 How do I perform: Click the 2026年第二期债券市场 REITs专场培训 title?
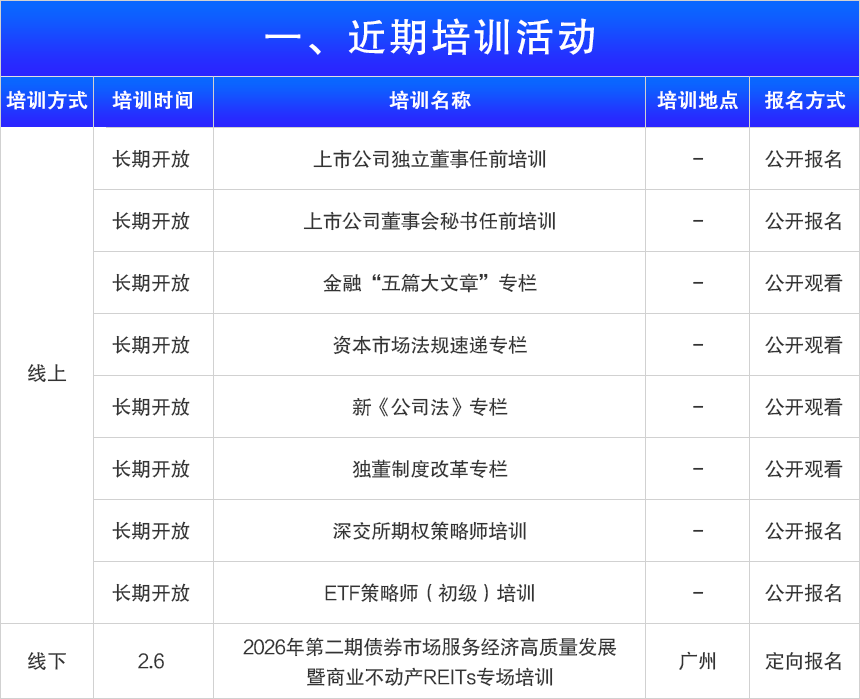tap(429, 661)
